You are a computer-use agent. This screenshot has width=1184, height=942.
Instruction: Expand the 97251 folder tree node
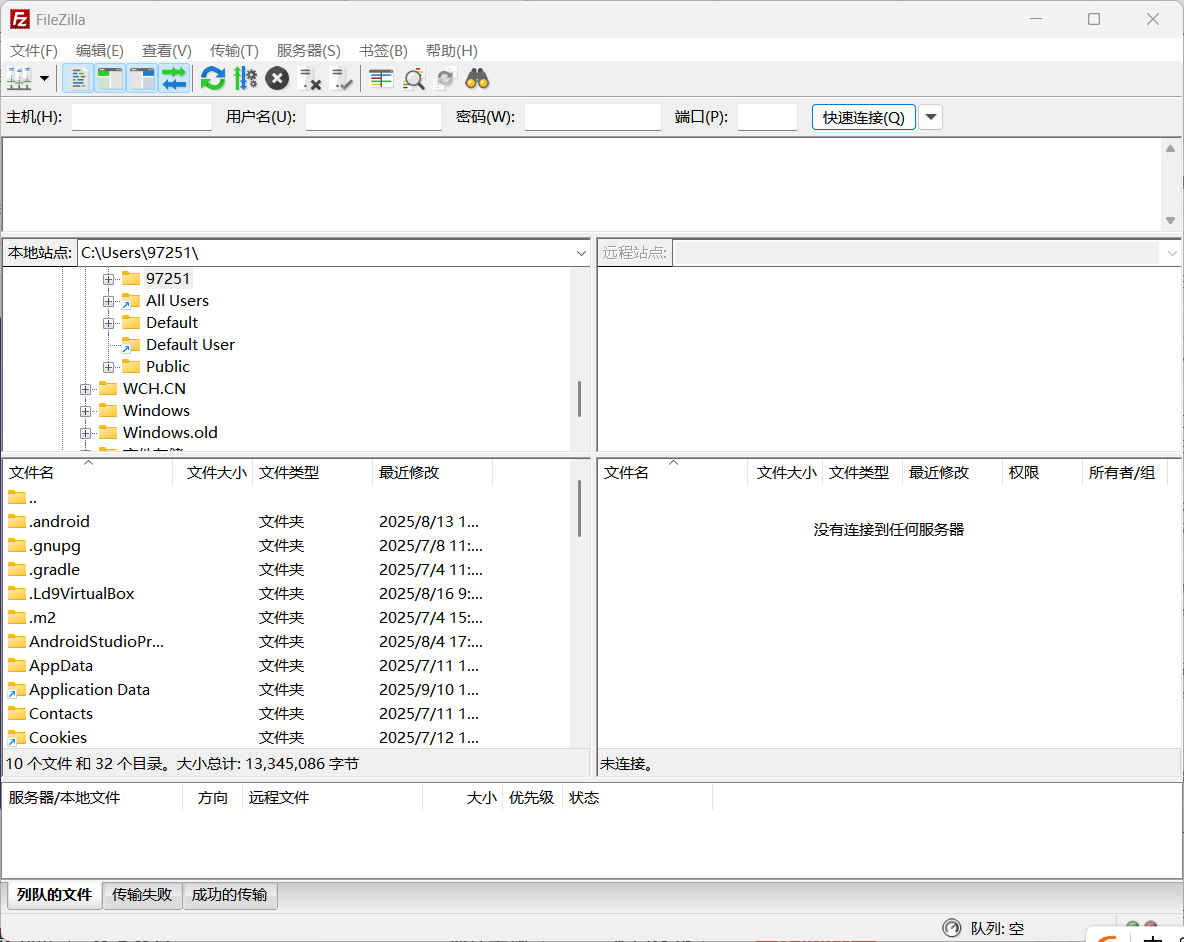109,279
